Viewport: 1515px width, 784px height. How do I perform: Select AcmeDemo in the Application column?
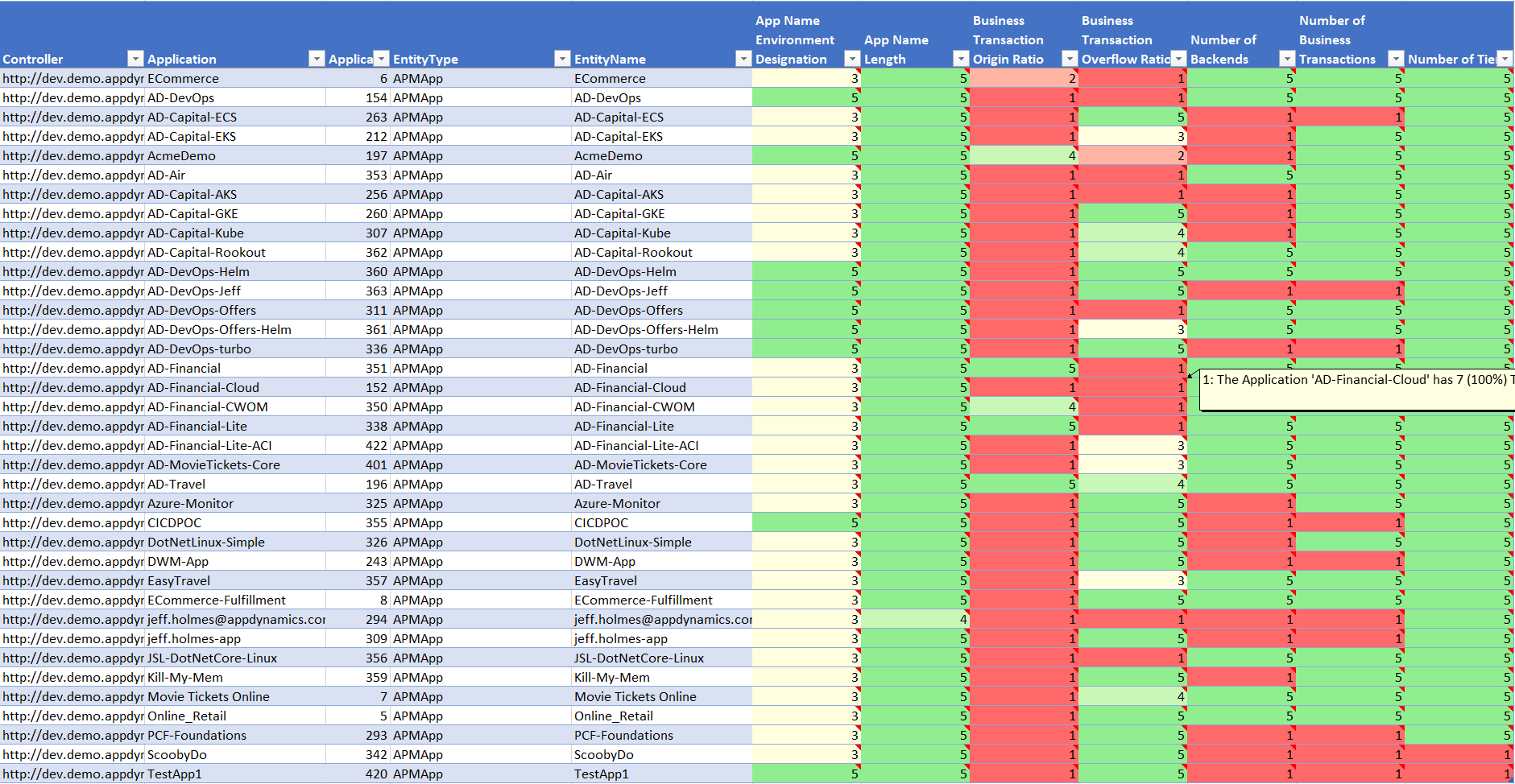[x=182, y=155]
